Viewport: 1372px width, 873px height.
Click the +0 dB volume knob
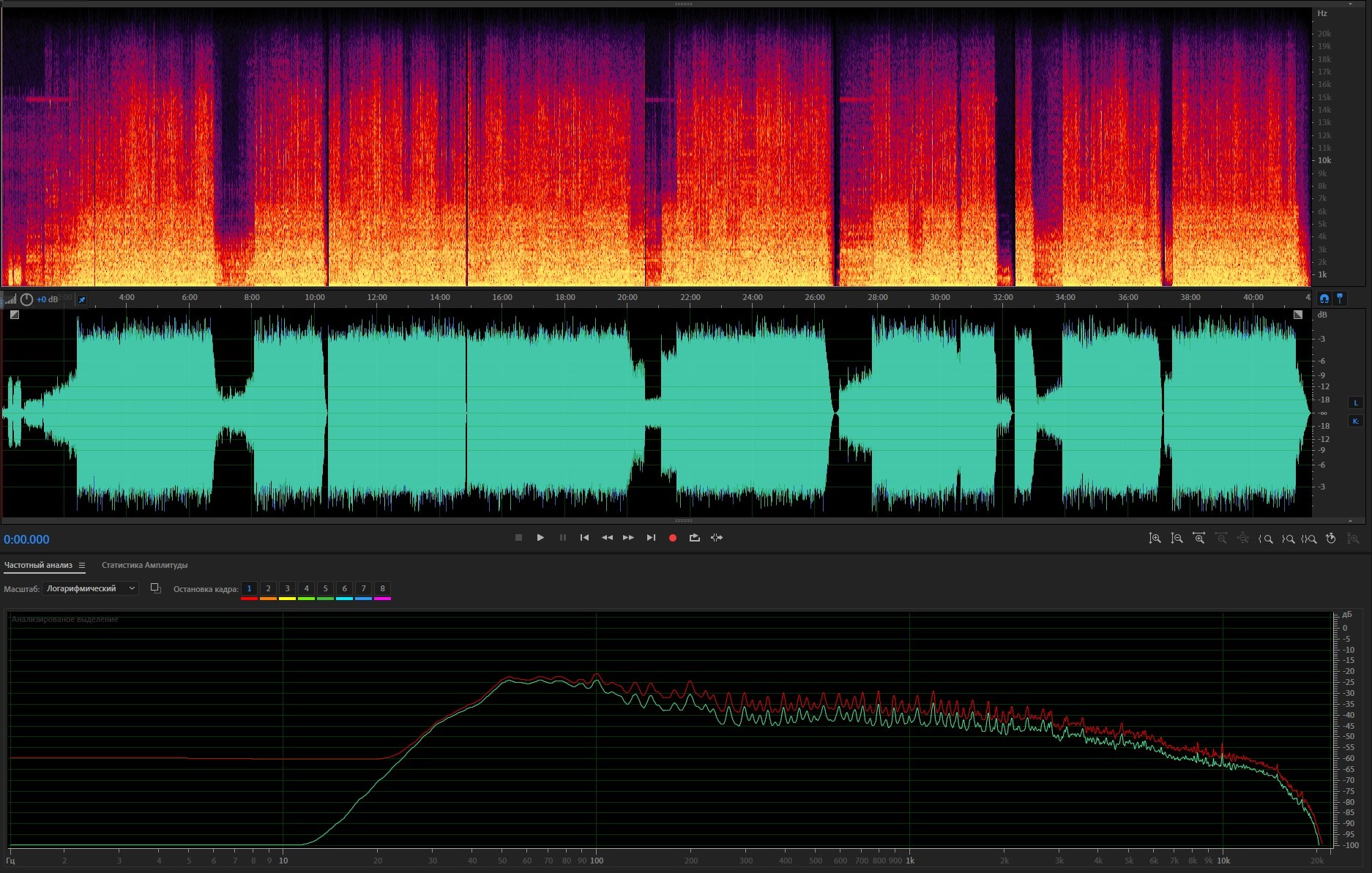(27, 299)
